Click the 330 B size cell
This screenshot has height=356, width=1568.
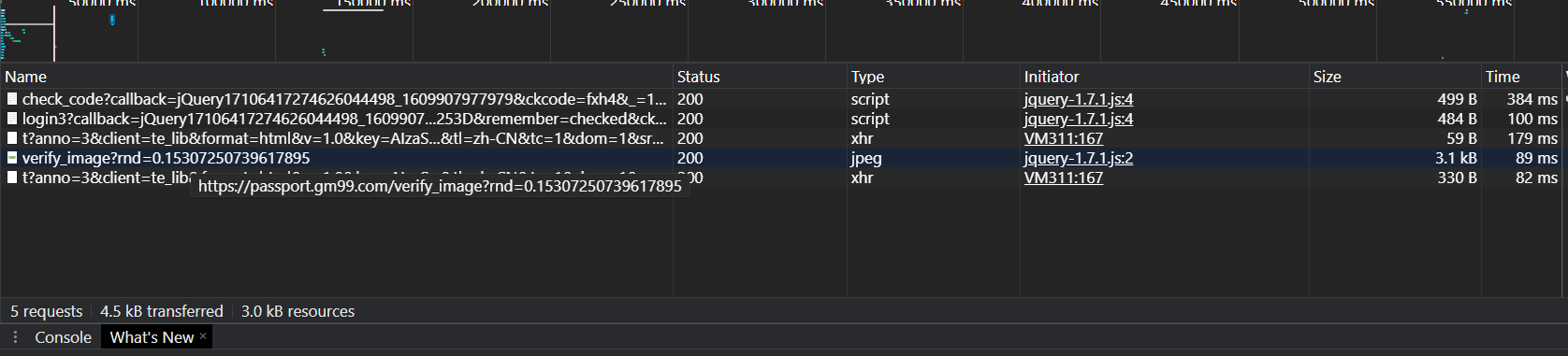pos(1457,178)
